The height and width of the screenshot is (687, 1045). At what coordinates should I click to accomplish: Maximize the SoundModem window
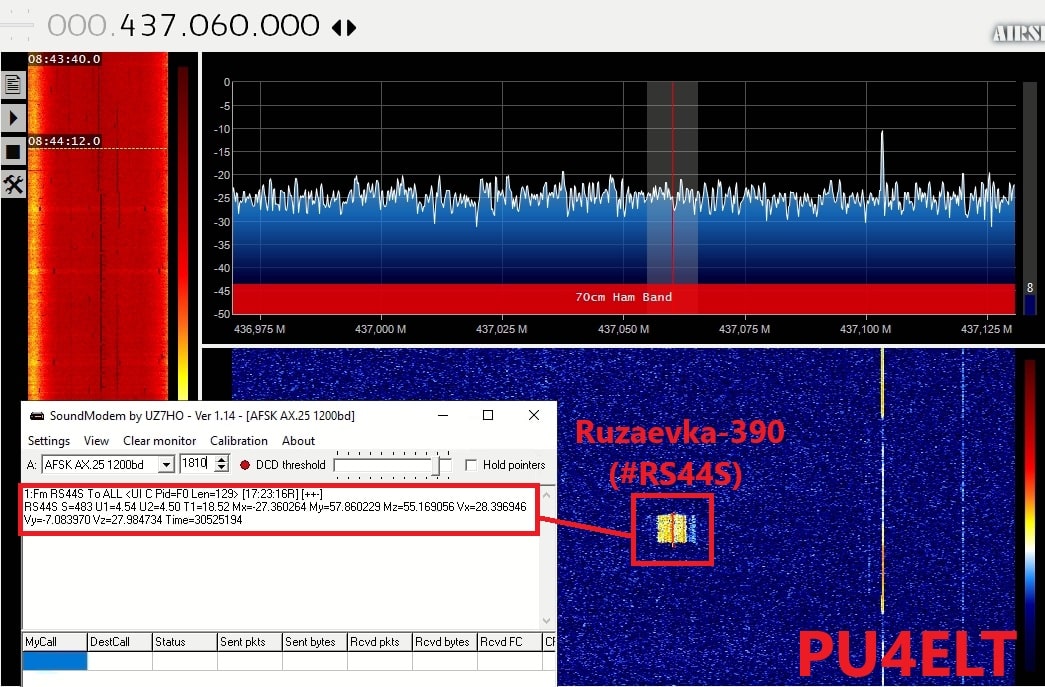488,415
